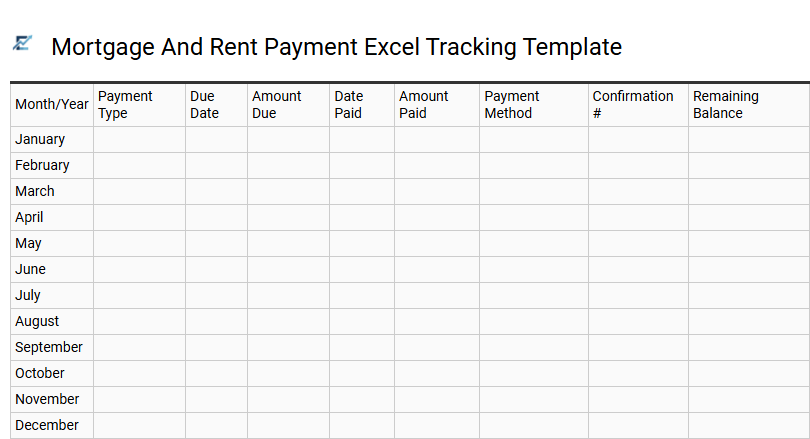Image resolution: width=810 pixels, height=439 pixels.
Task: Click the May Amount Paid cell
Action: point(437,243)
